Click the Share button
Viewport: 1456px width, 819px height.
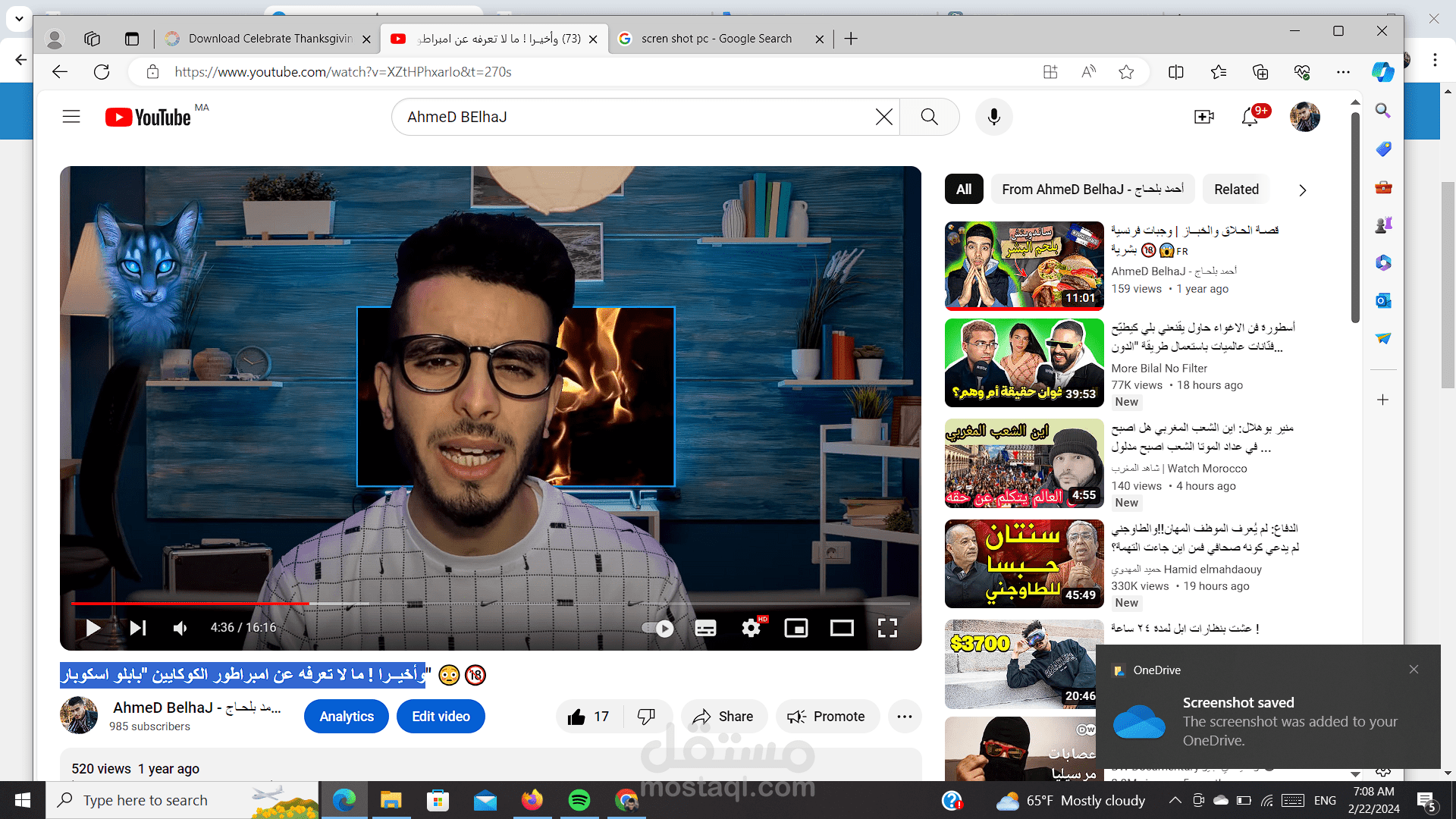723,717
